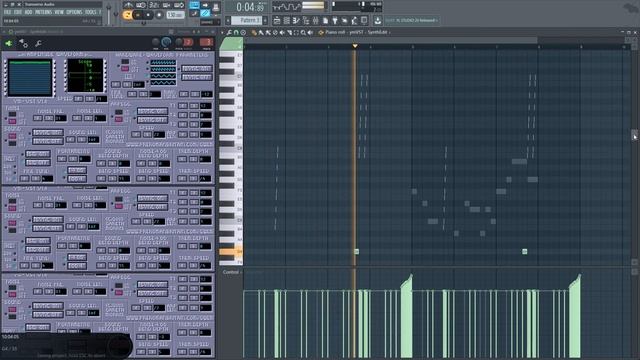Open the global snap selector dropdown
The image size is (640, 360).
pyautogui.click(x=209, y=22)
